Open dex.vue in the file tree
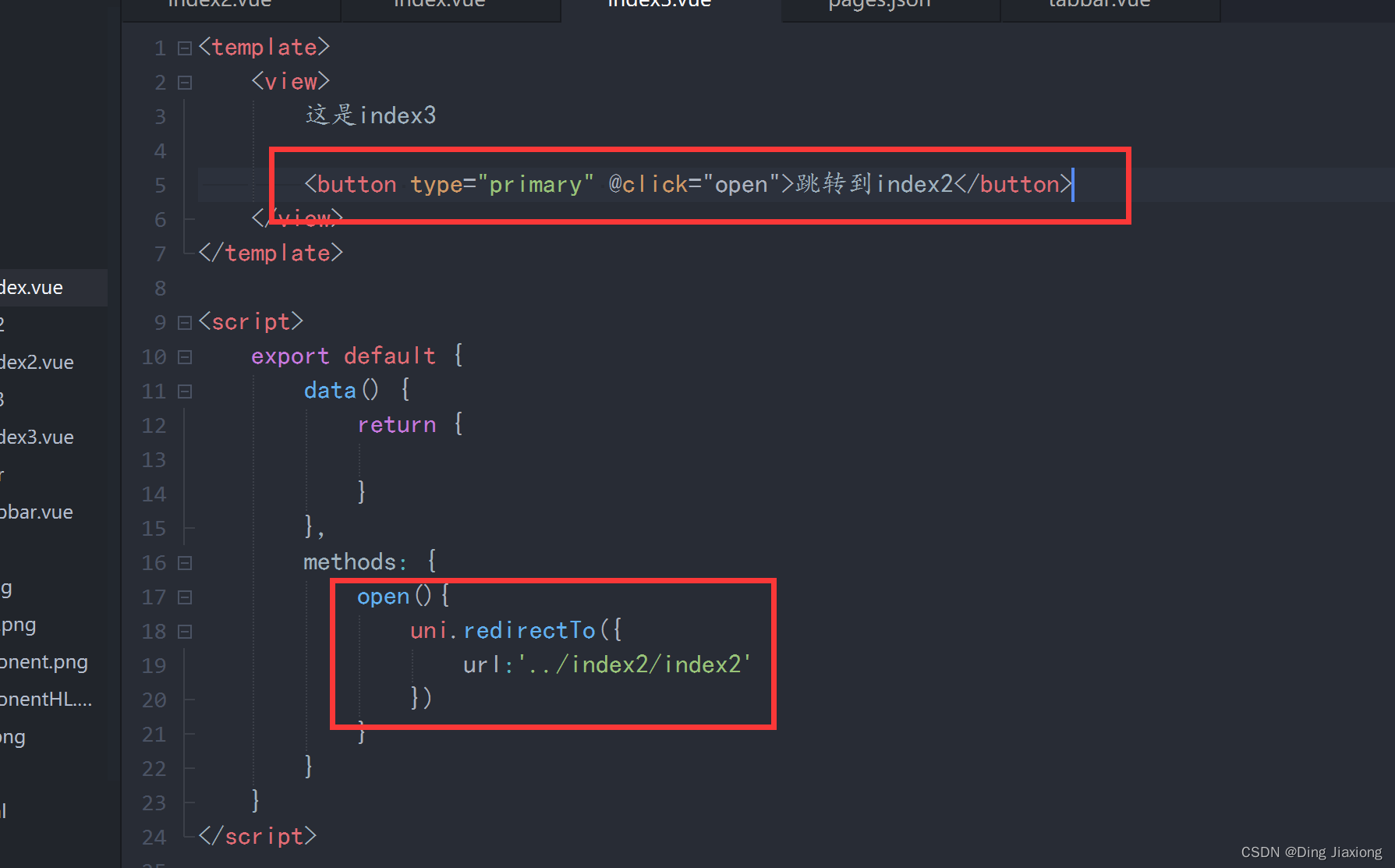This screenshot has width=1395, height=868. tap(53, 288)
